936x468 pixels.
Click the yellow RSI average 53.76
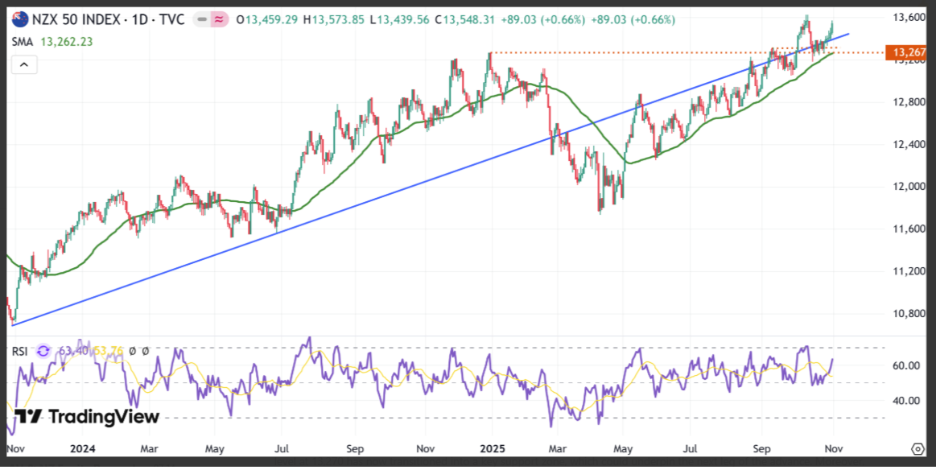point(107,351)
